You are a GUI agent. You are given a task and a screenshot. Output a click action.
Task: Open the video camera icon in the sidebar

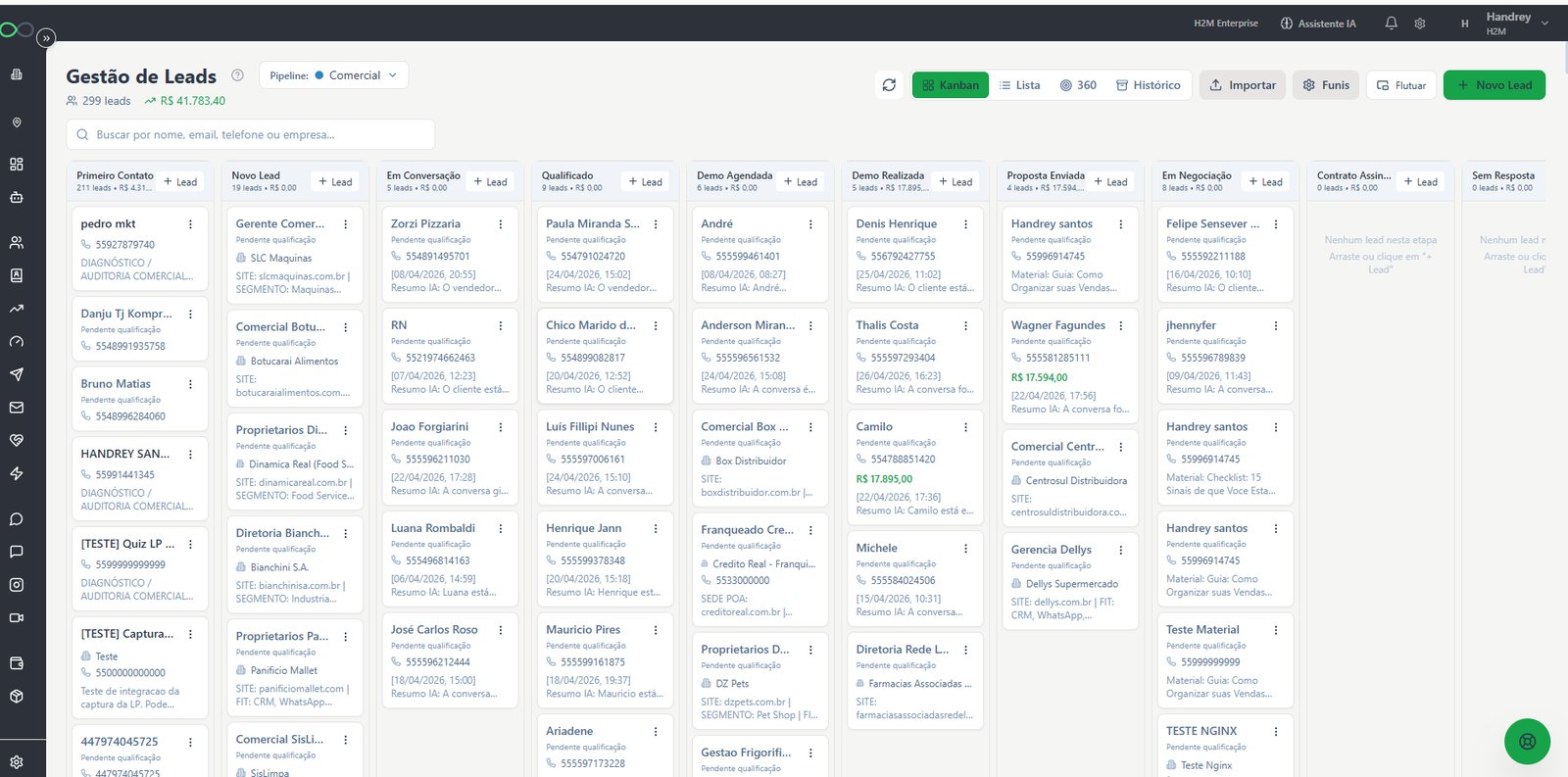coord(17,618)
